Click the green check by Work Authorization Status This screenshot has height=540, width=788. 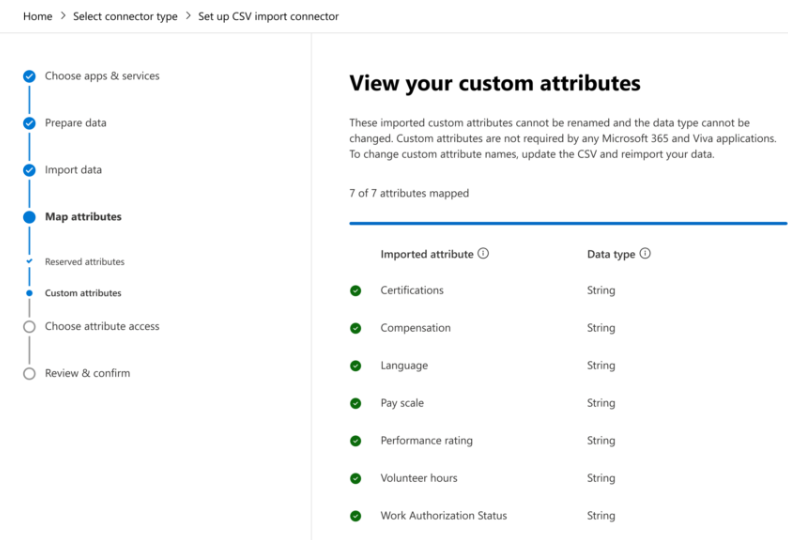[x=355, y=516]
